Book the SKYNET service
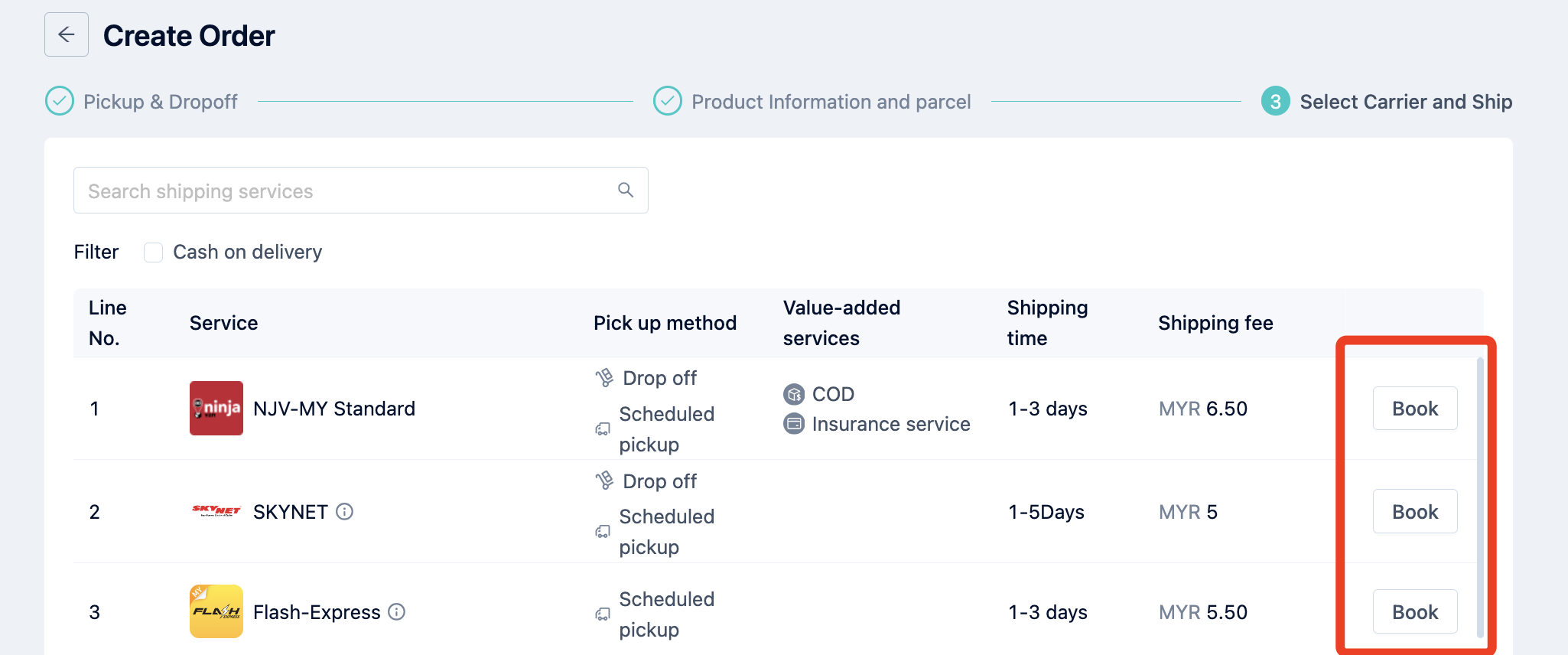This screenshot has width=1568, height=655. coord(1415,511)
